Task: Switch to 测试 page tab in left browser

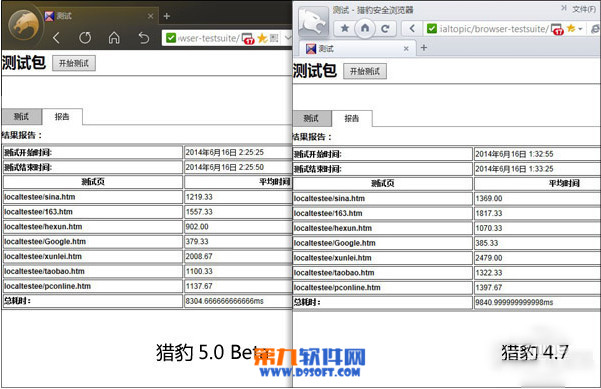Action: pos(21,117)
